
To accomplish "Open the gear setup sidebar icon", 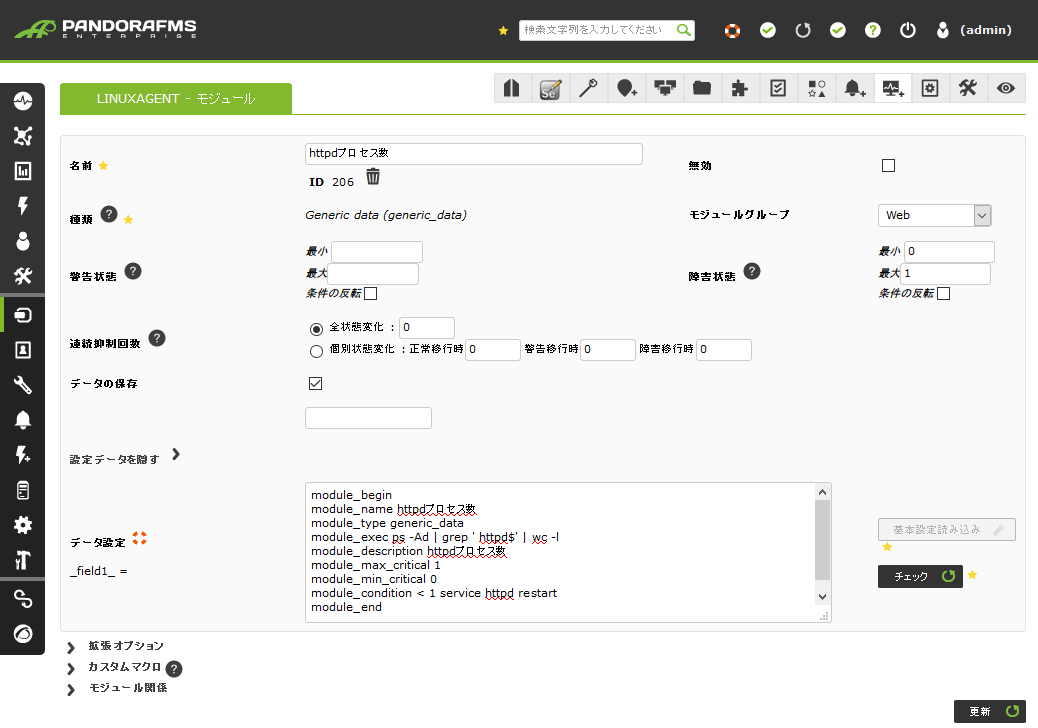I will pos(23,525).
